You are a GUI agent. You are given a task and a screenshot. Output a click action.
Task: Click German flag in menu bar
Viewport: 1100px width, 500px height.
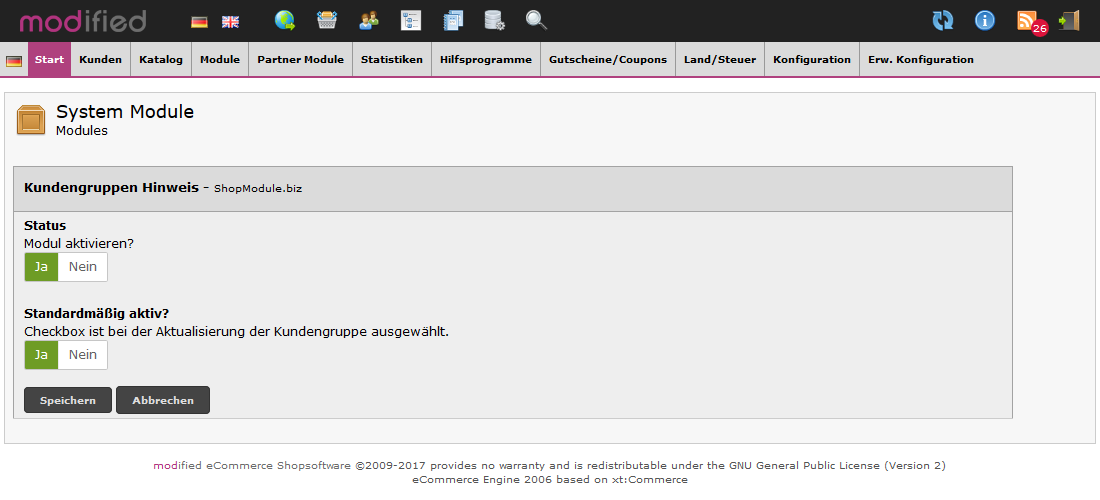click(x=14, y=61)
